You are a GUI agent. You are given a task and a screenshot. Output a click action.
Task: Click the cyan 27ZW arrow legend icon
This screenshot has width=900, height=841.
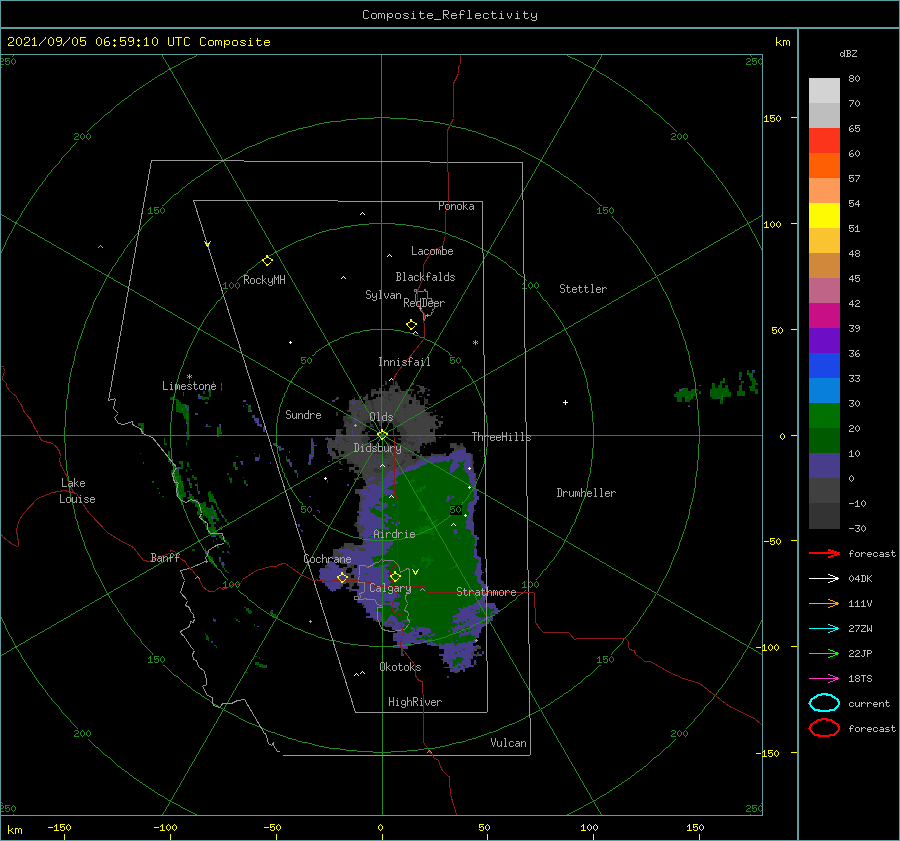pyautogui.click(x=824, y=629)
